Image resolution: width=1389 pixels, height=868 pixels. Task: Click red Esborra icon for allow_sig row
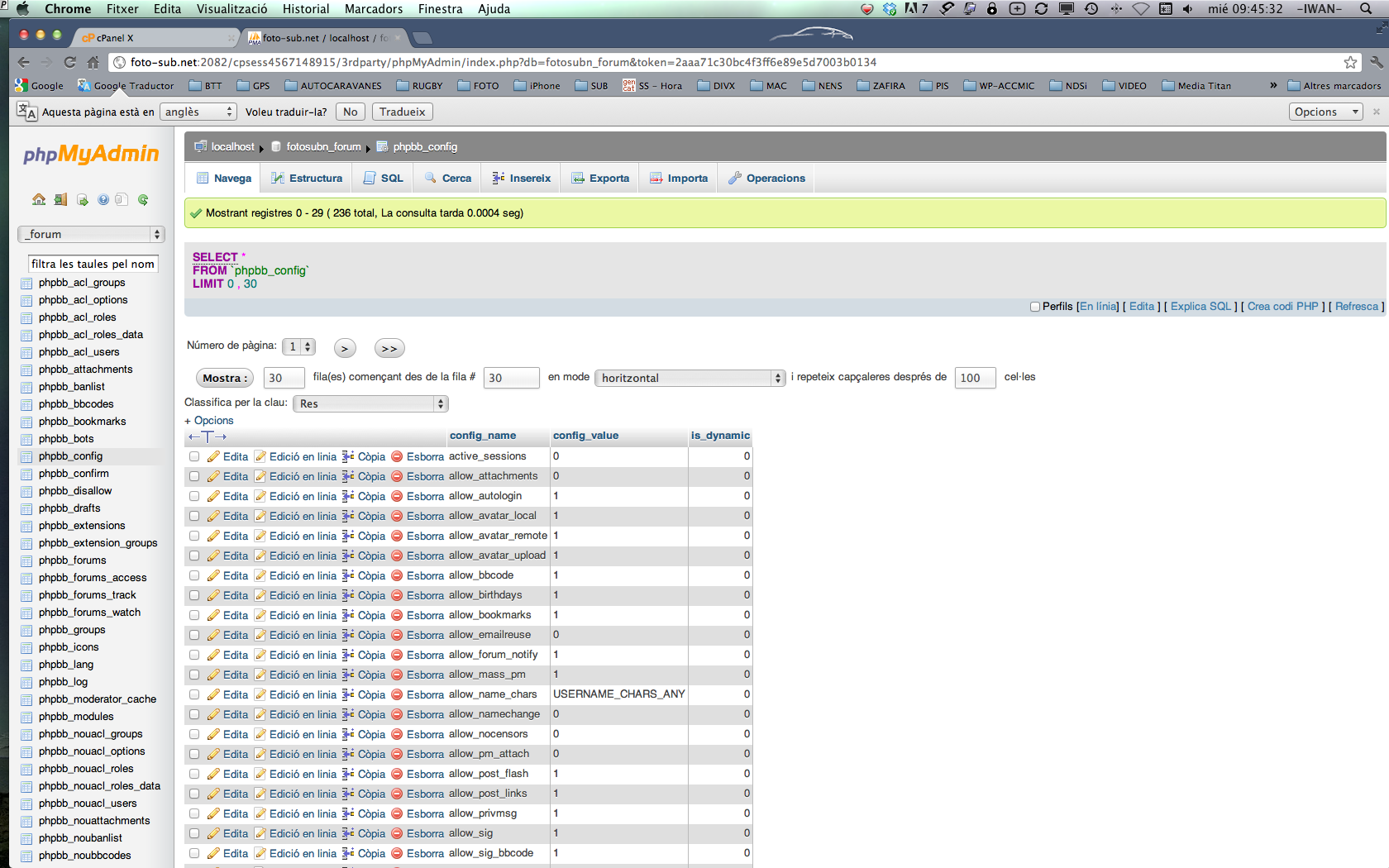point(397,833)
